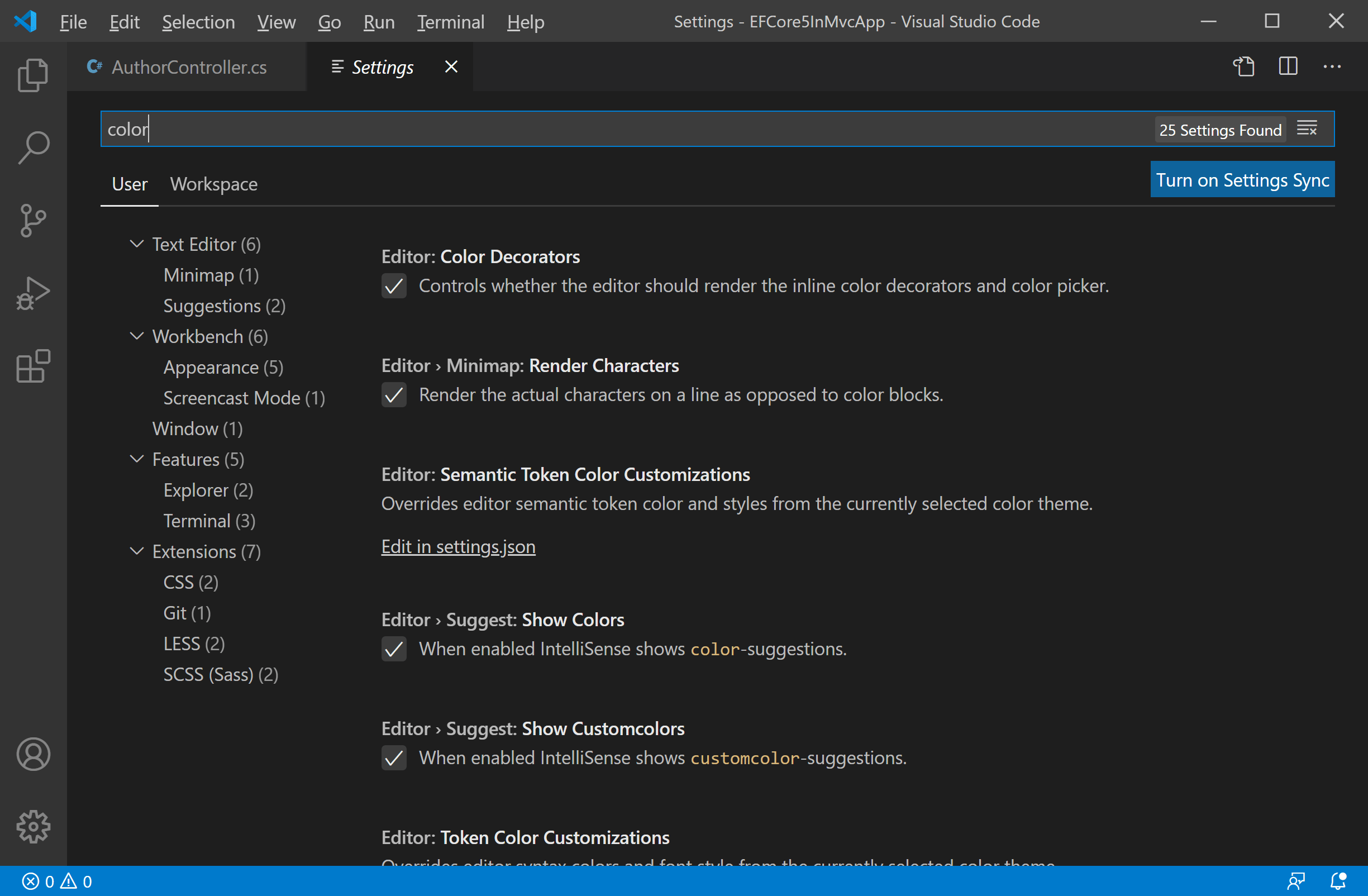Image resolution: width=1368 pixels, height=896 pixels.
Task: Open the Extensions view icon
Action: (x=33, y=366)
